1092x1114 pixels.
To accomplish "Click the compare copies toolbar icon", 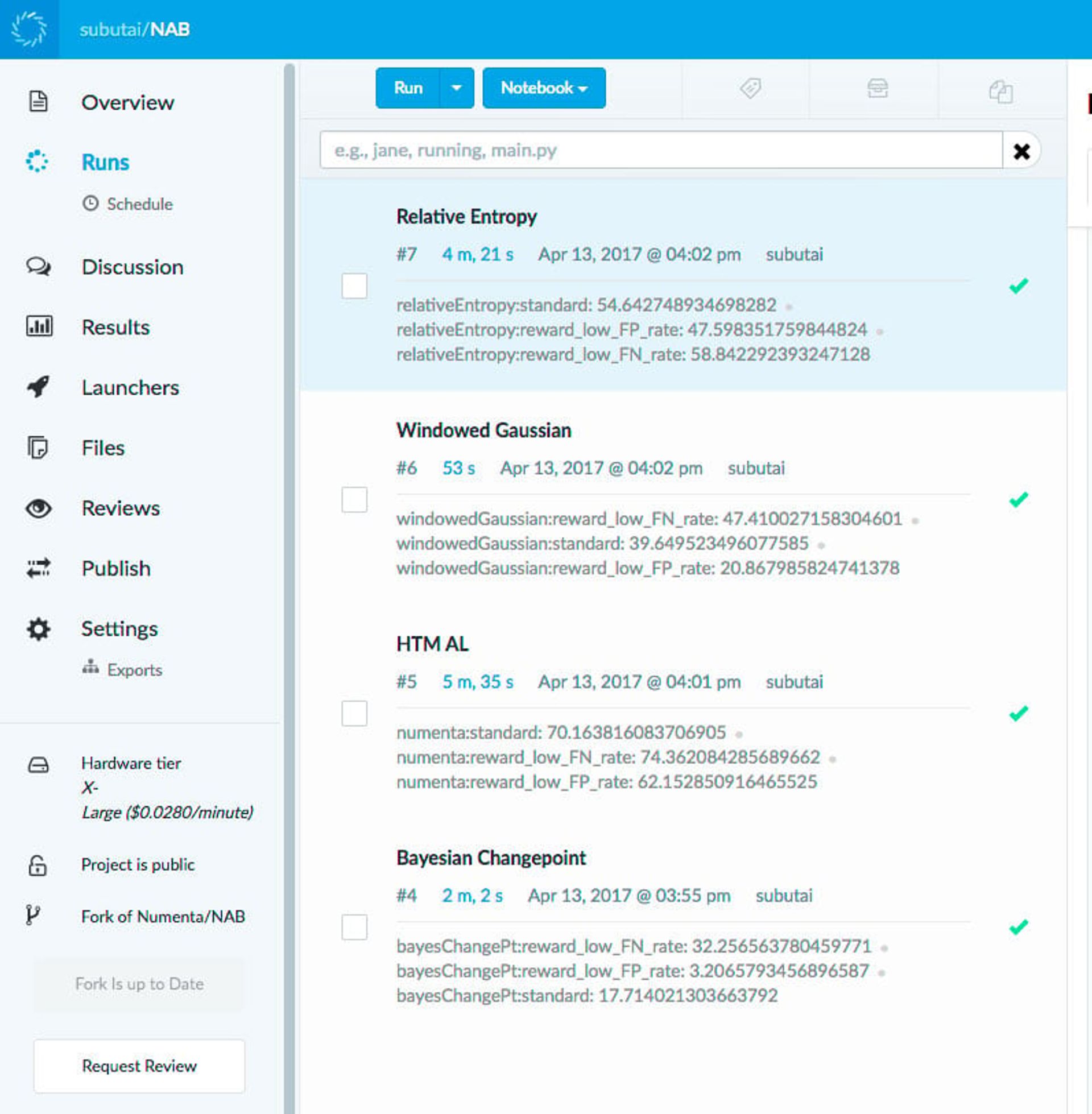I will [x=1001, y=91].
